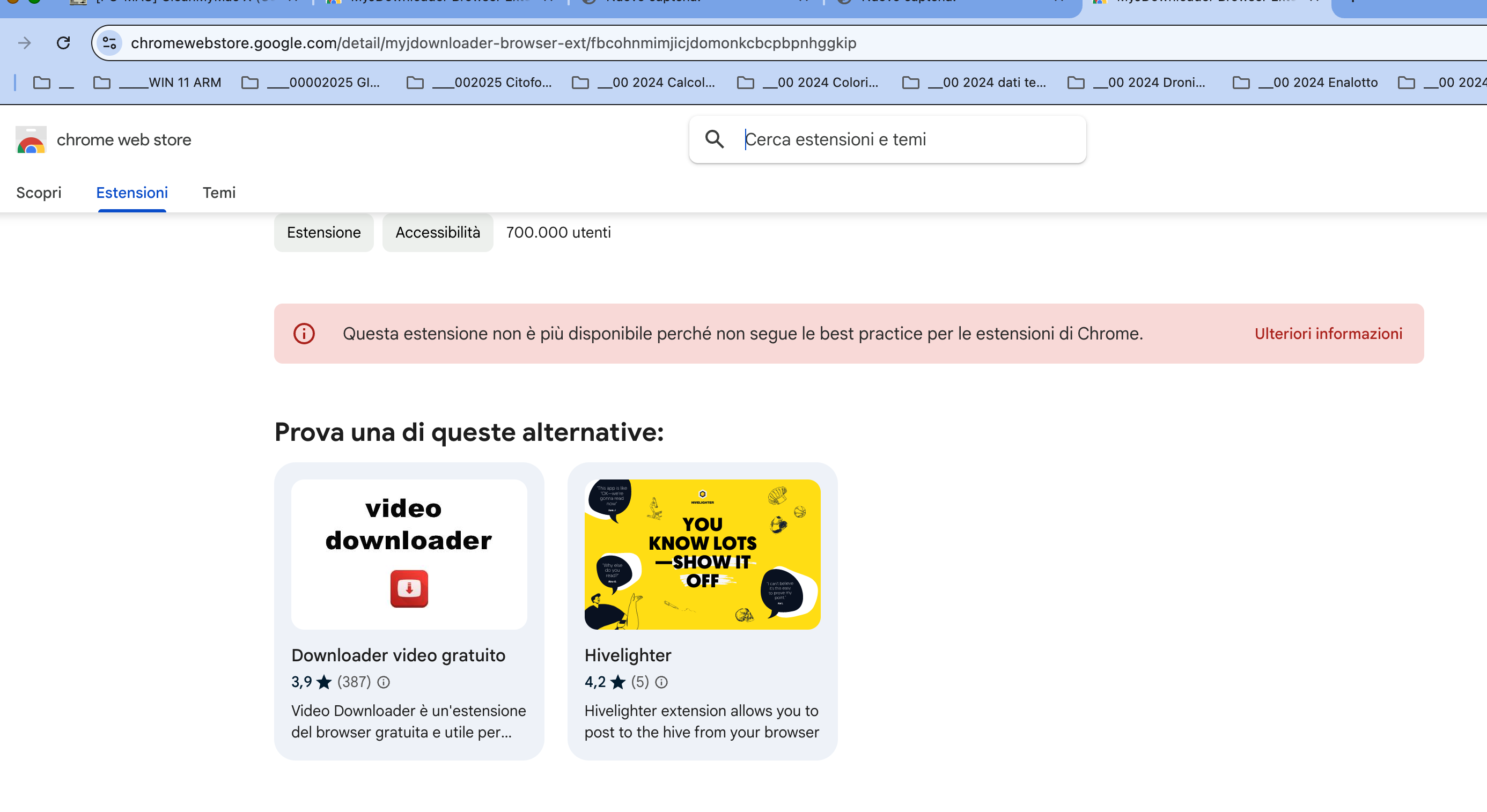The image size is (1487, 812).
Task: Open the '00 2024 dati te...' bookmark folder
Action: pos(974,83)
